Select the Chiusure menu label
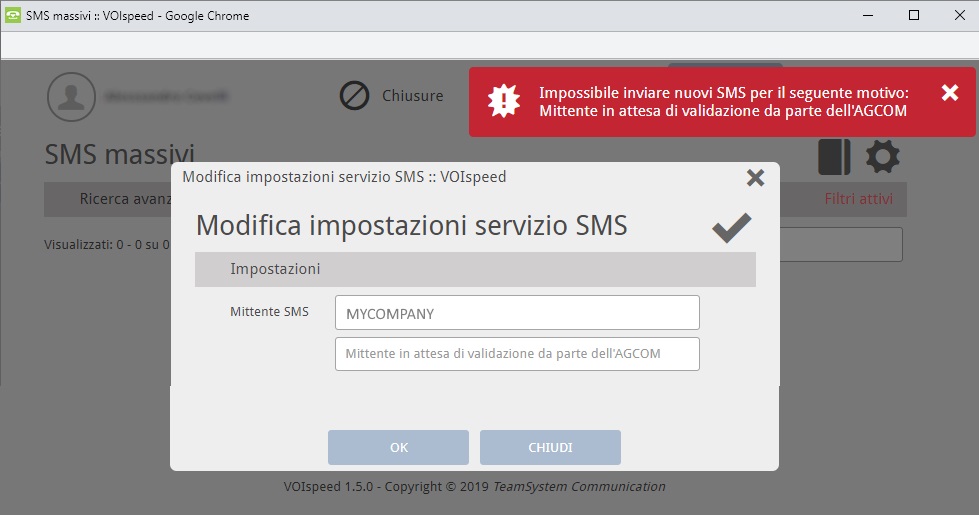Screen dimensions: 979x515 pos(413,96)
